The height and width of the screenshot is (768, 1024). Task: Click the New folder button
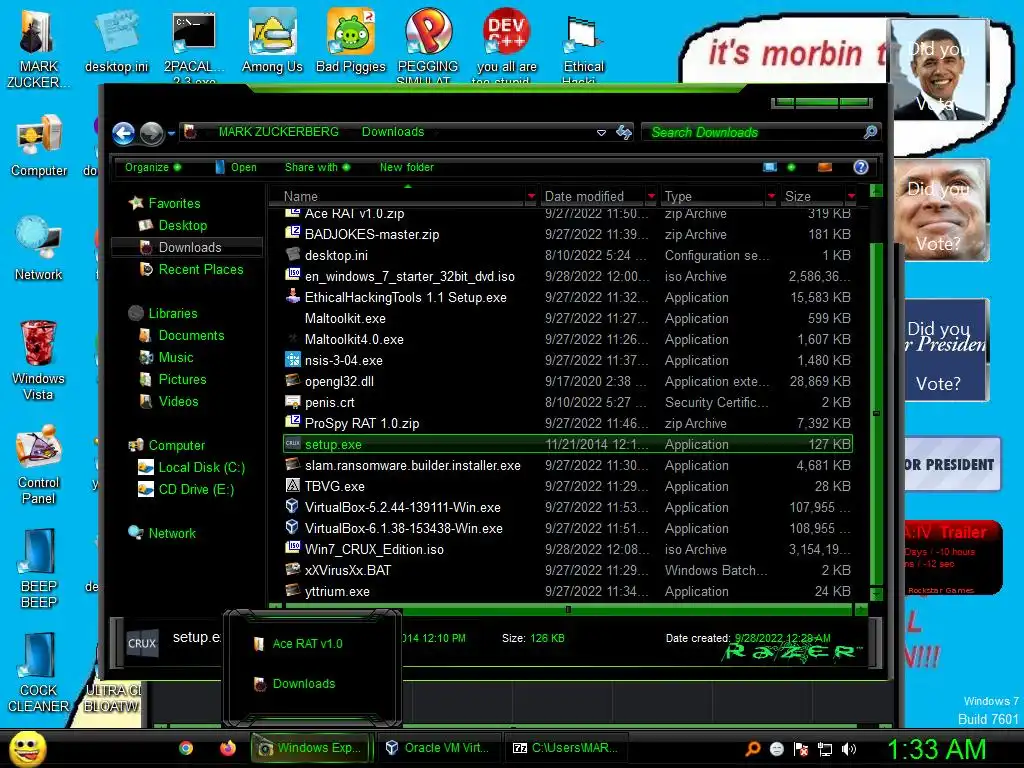click(407, 167)
